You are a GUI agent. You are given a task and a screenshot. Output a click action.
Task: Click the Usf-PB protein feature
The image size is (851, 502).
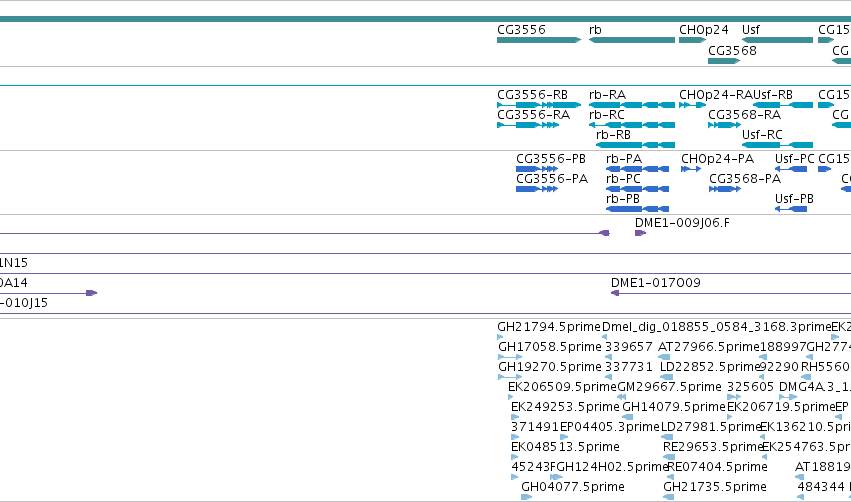(791, 209)
